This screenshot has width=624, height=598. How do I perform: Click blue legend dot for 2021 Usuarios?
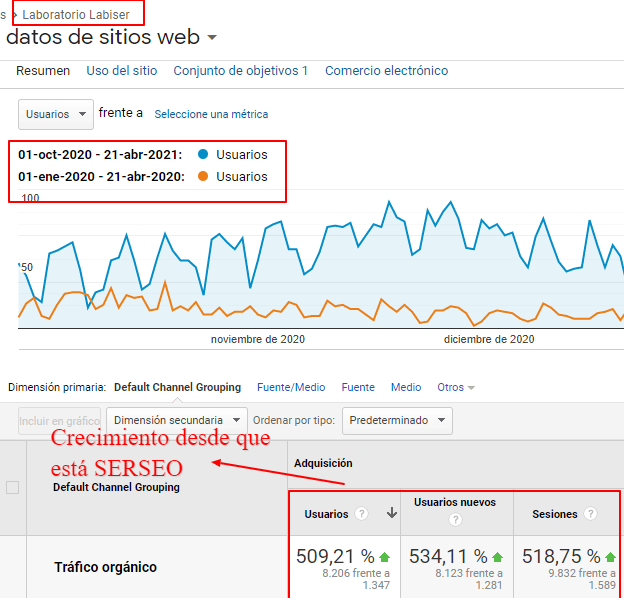tap(203, 155)
